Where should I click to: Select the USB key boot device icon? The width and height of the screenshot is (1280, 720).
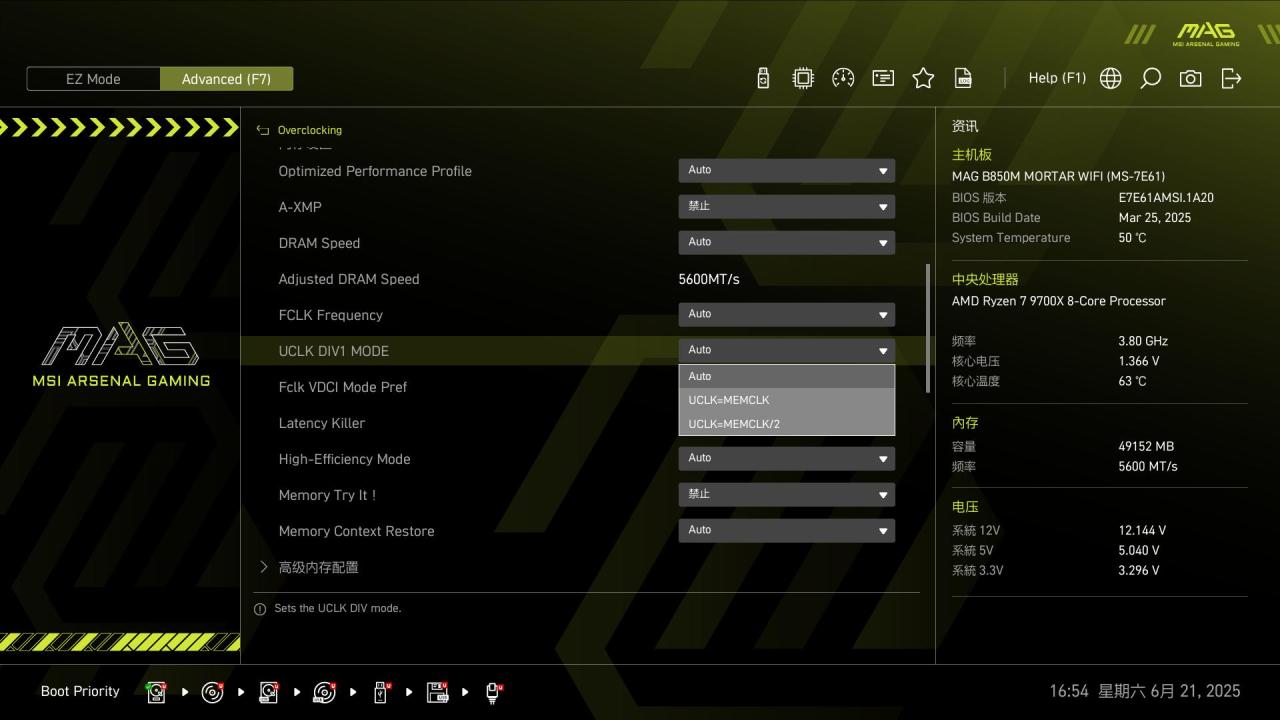click(381, 692)
